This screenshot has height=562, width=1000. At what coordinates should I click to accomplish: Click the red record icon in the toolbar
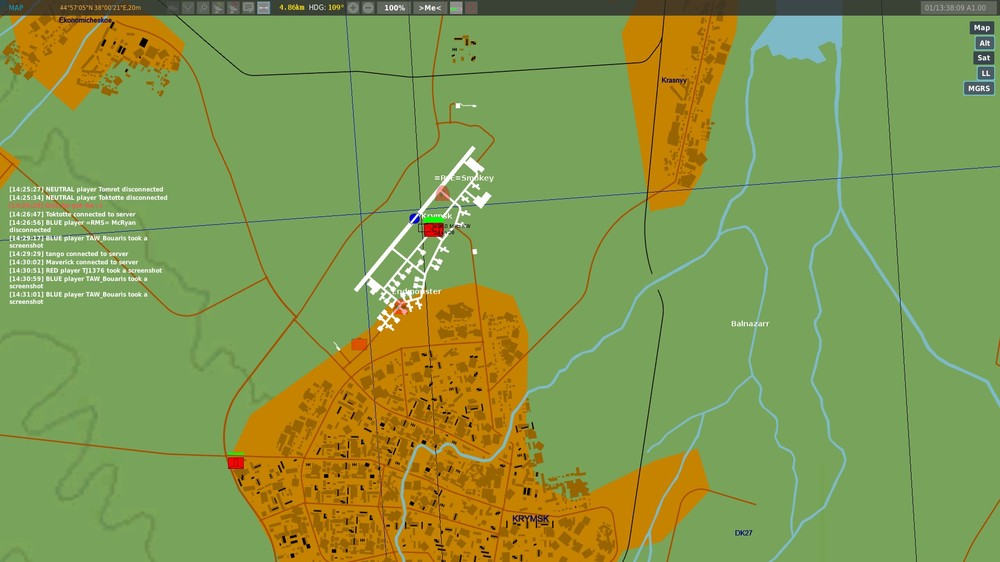[x=471, y=8]
